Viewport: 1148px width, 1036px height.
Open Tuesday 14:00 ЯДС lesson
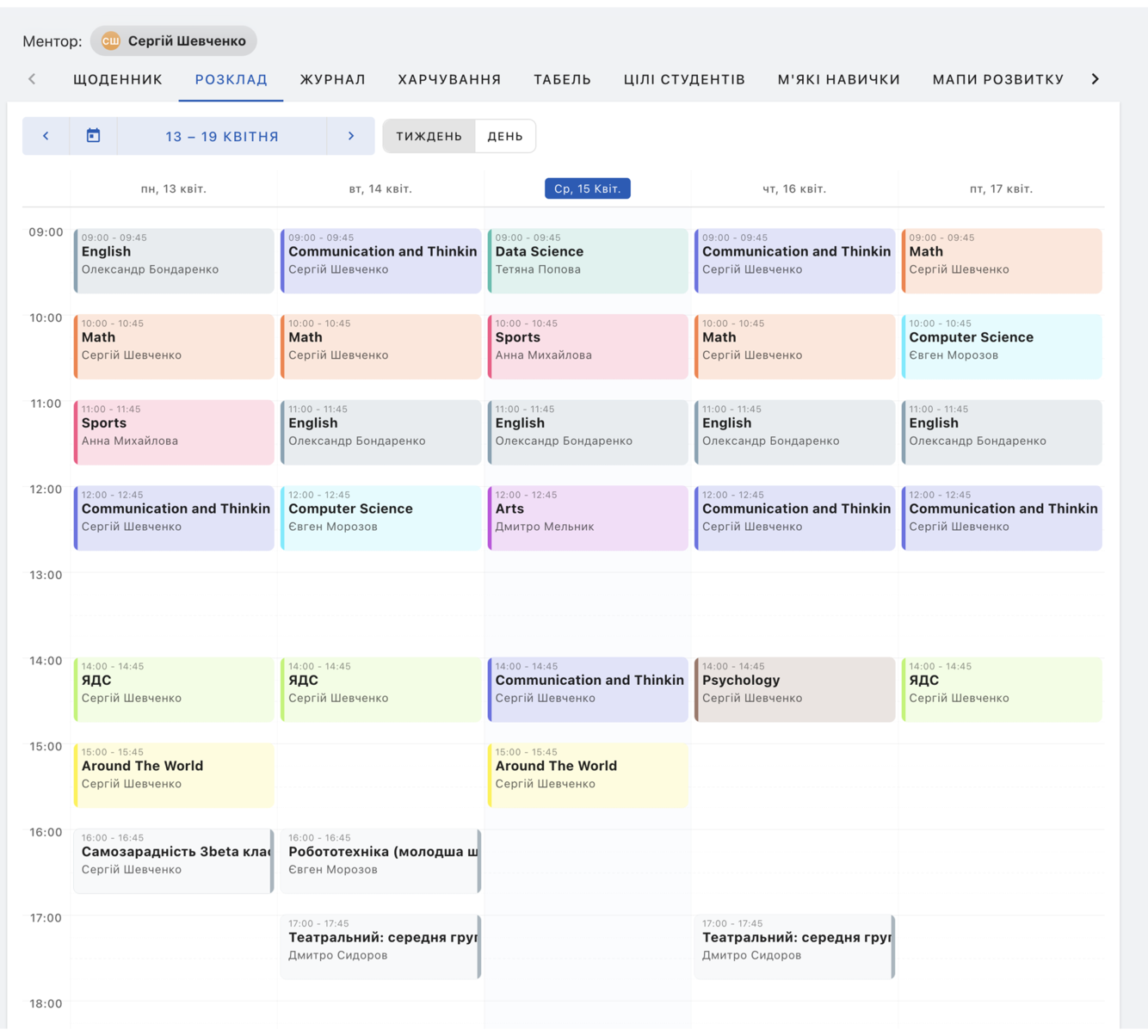pyautogui.click(x=380, y=689)
